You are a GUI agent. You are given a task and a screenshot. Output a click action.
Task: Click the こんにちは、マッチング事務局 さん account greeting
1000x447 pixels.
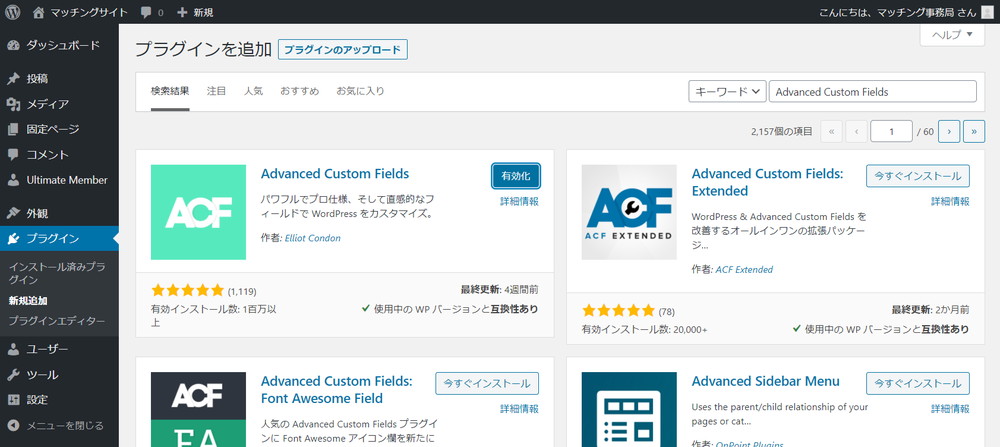pyautogui.click(x=897, y=12)
